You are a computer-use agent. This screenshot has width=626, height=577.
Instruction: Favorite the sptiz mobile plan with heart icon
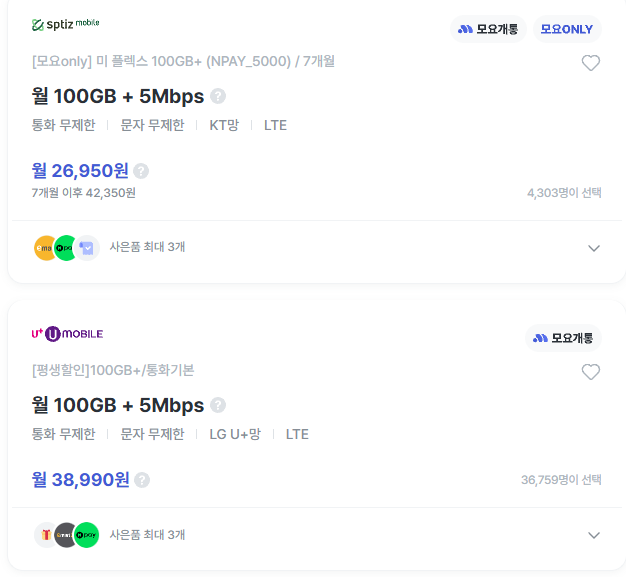point(590,63)
